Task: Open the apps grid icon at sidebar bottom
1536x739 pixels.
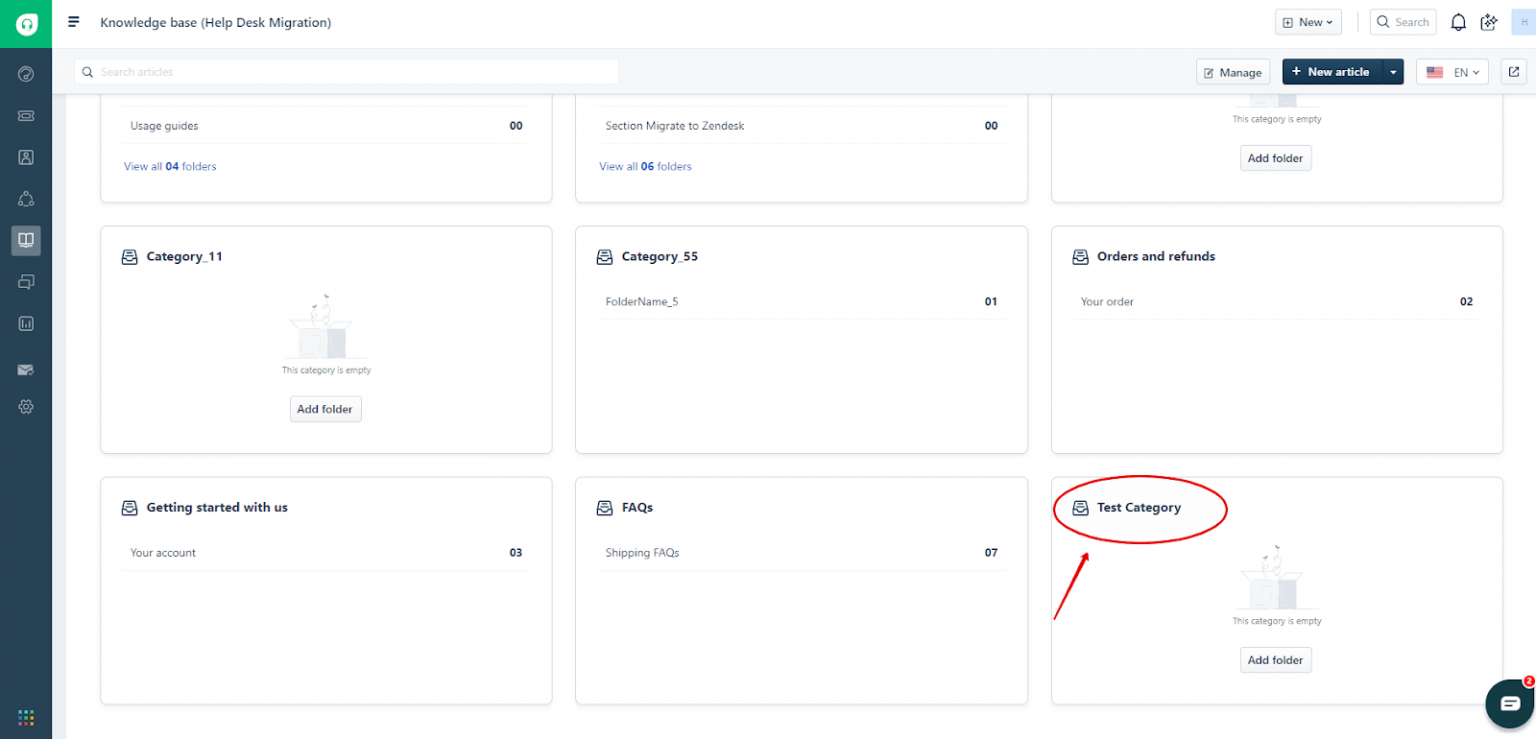Action: tap(26, 718)
